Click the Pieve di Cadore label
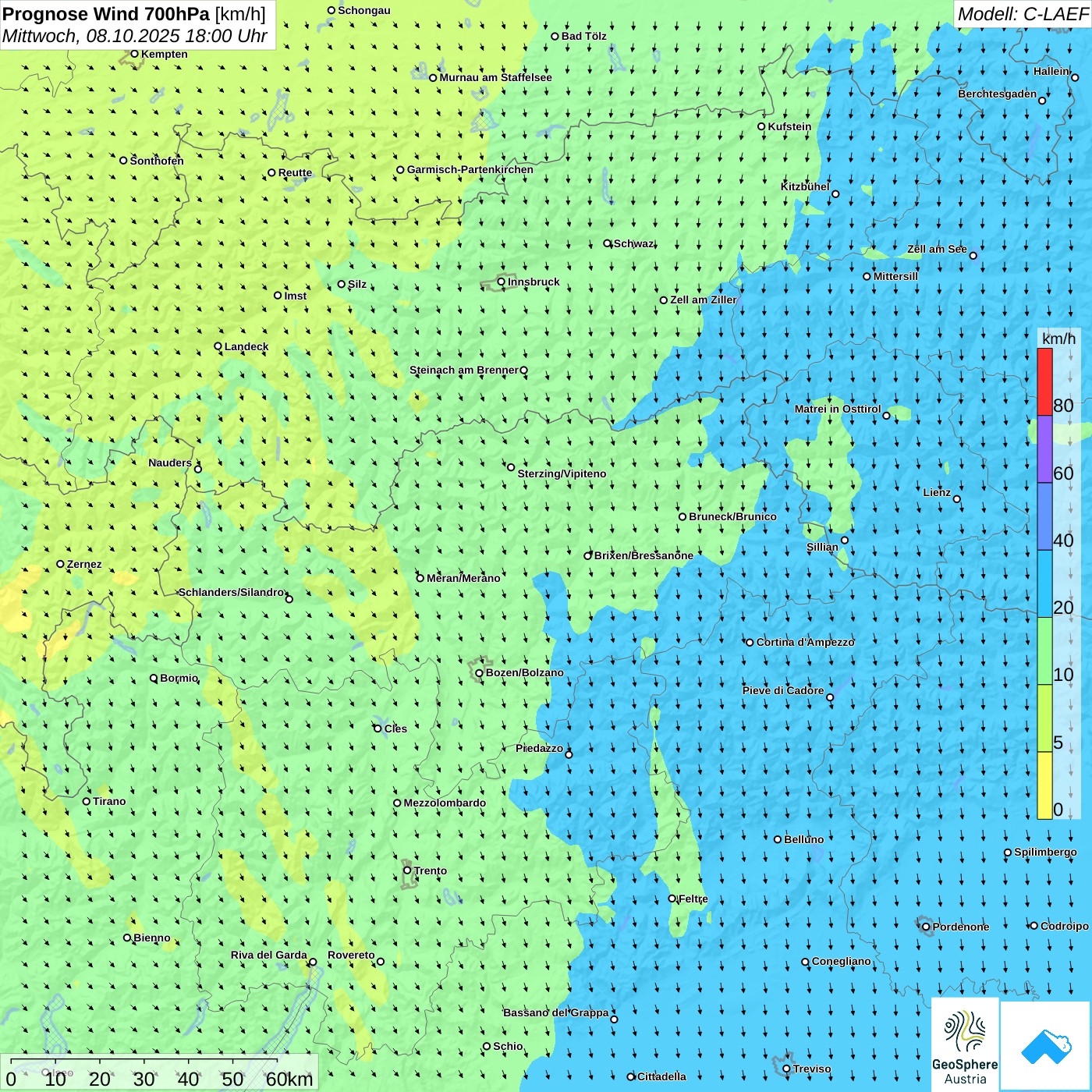Viewport: 1092px width, 1092px height. [x=783, y=690]
